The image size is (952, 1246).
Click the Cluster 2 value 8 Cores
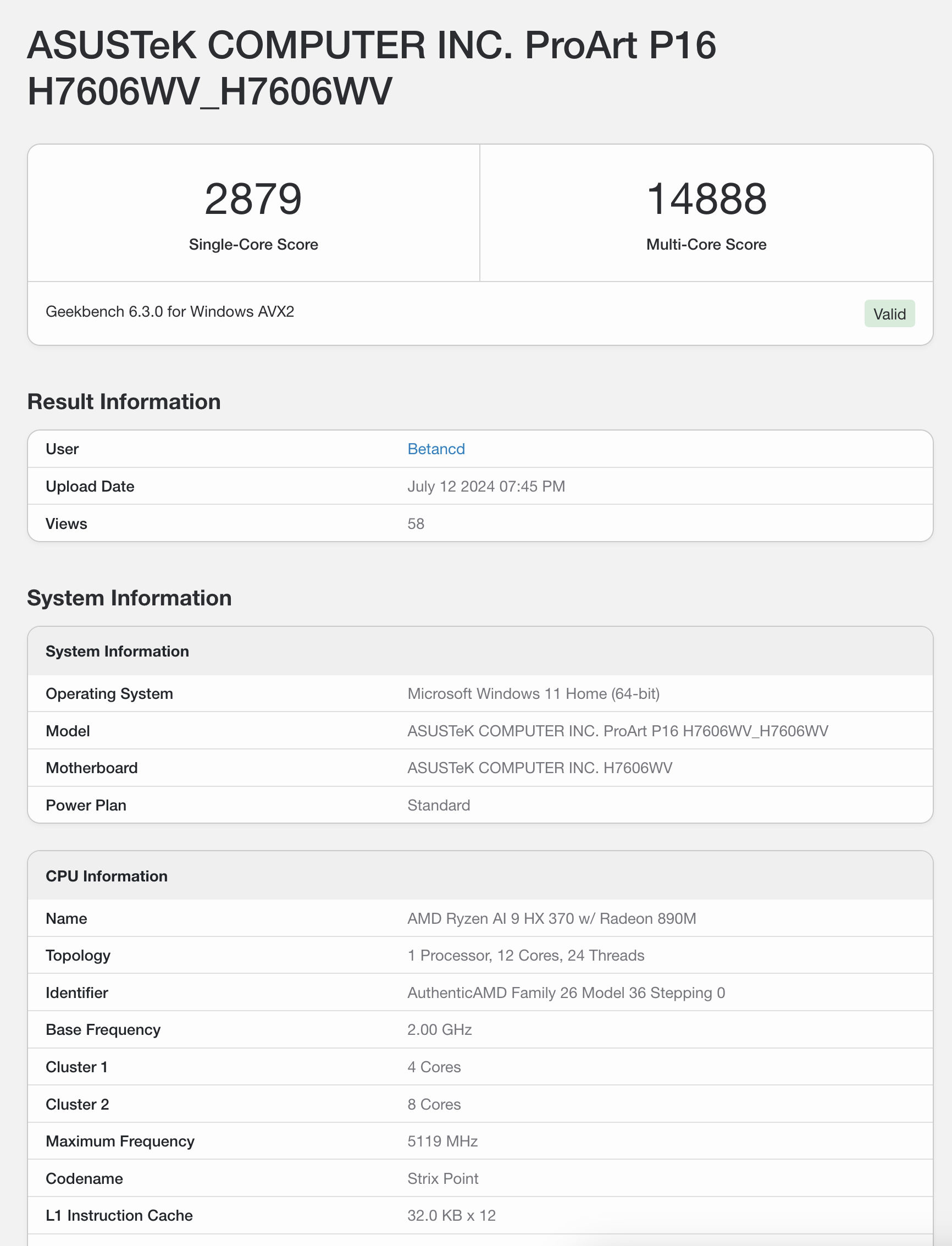(x=434, y=1104)
